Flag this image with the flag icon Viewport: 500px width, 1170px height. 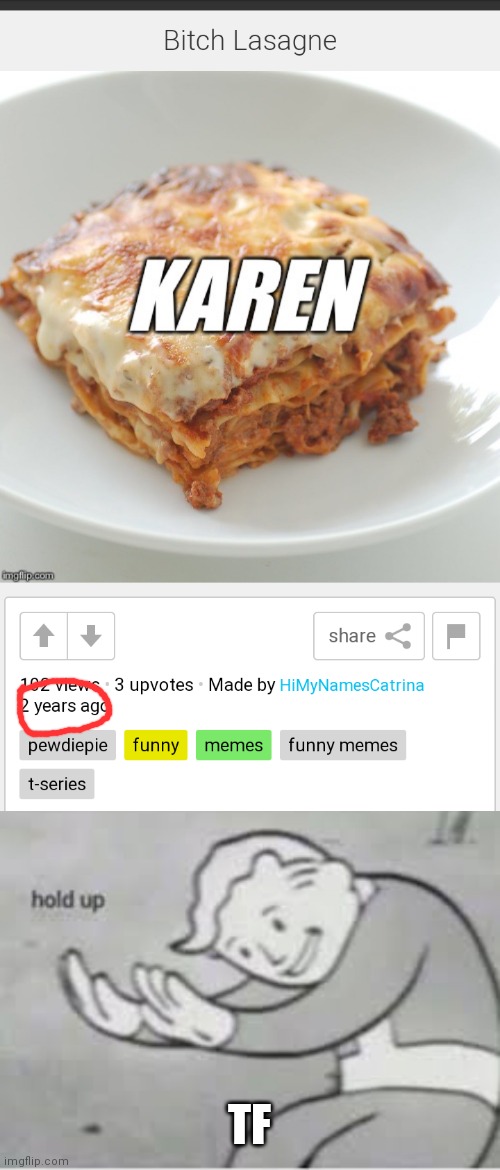click(456, 636)
